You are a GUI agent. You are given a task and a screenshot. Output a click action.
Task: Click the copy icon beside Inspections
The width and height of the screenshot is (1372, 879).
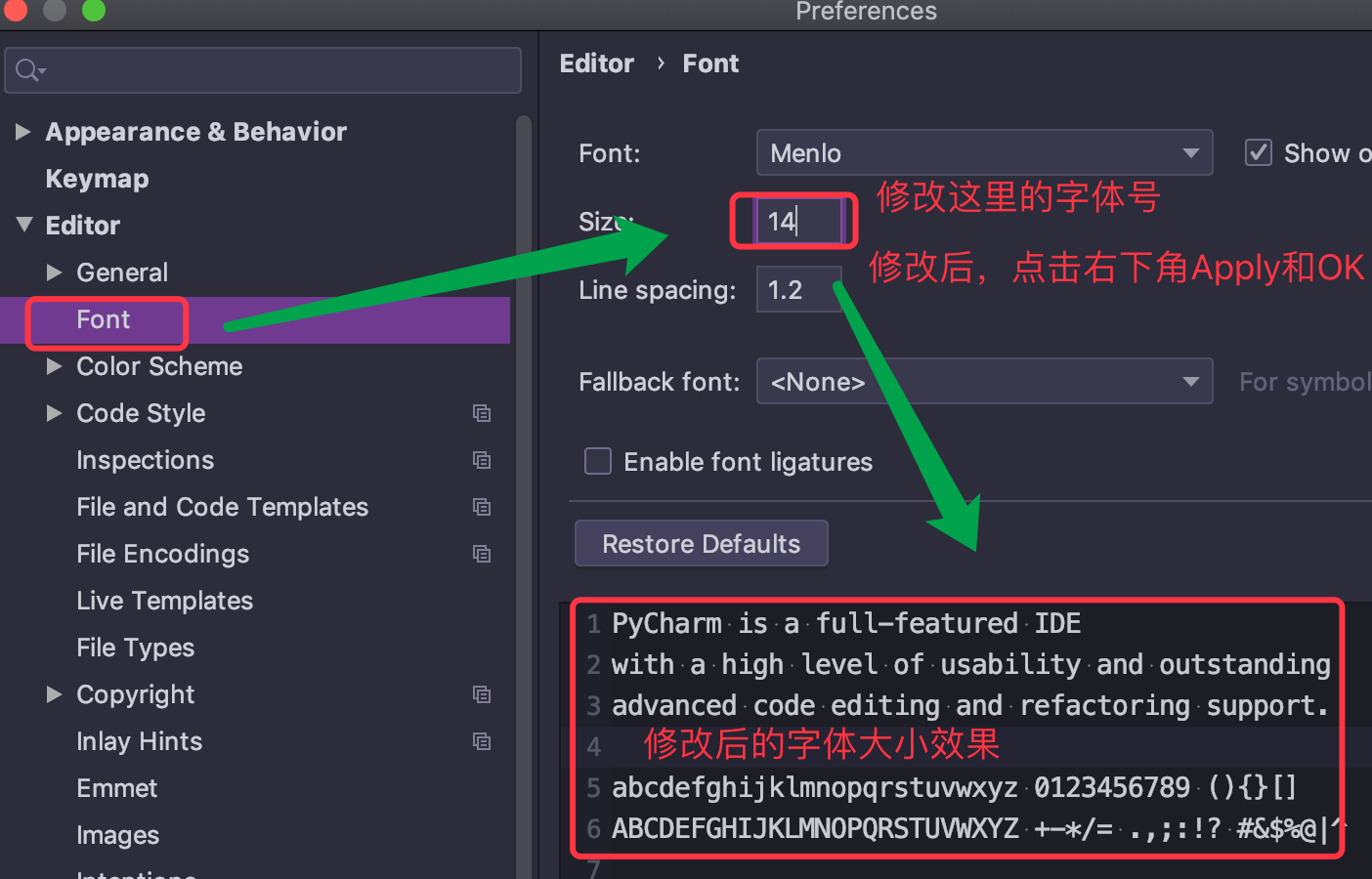pos(482,460)
